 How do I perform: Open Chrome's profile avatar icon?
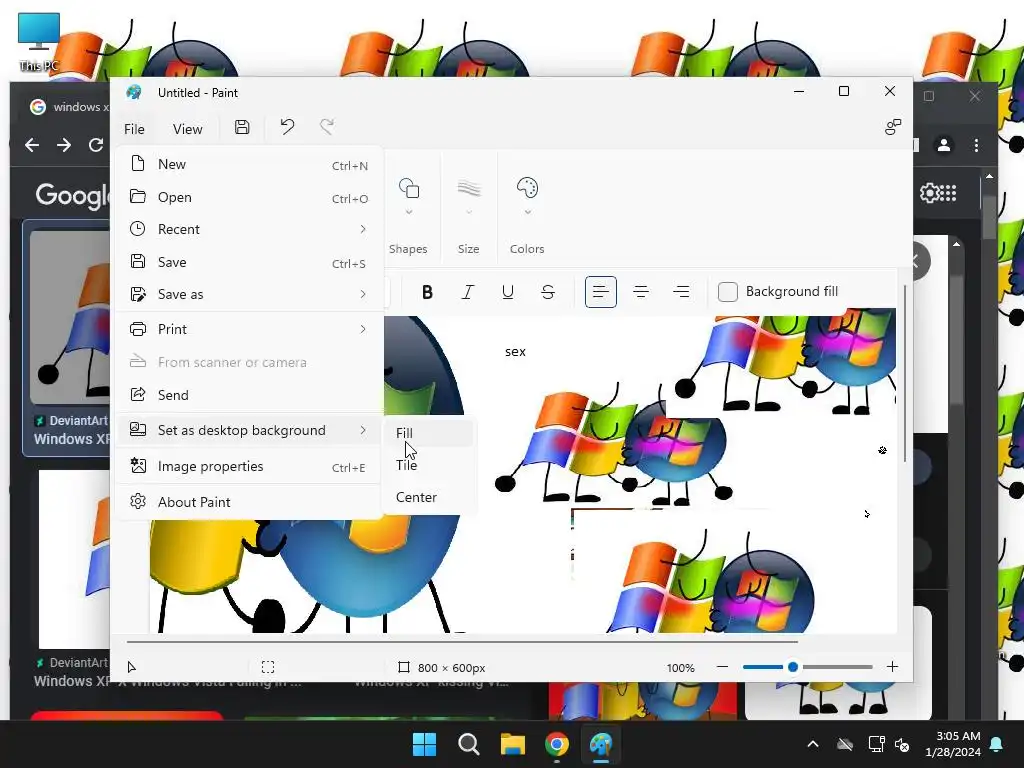(944, 145)
